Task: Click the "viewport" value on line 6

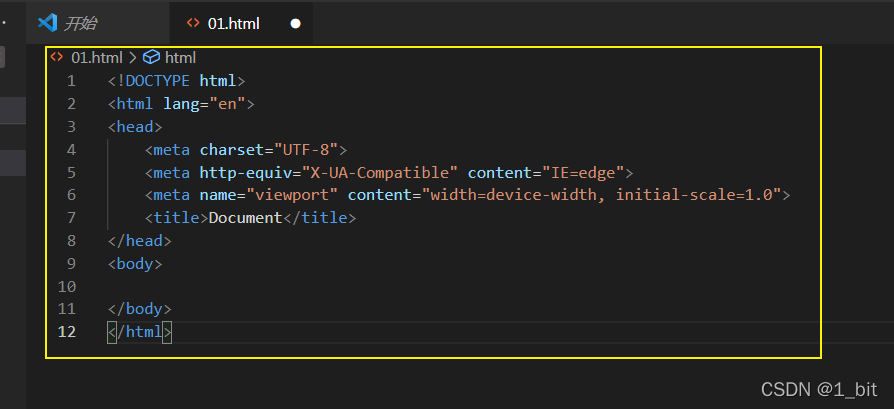Action: tap(292, 195)
